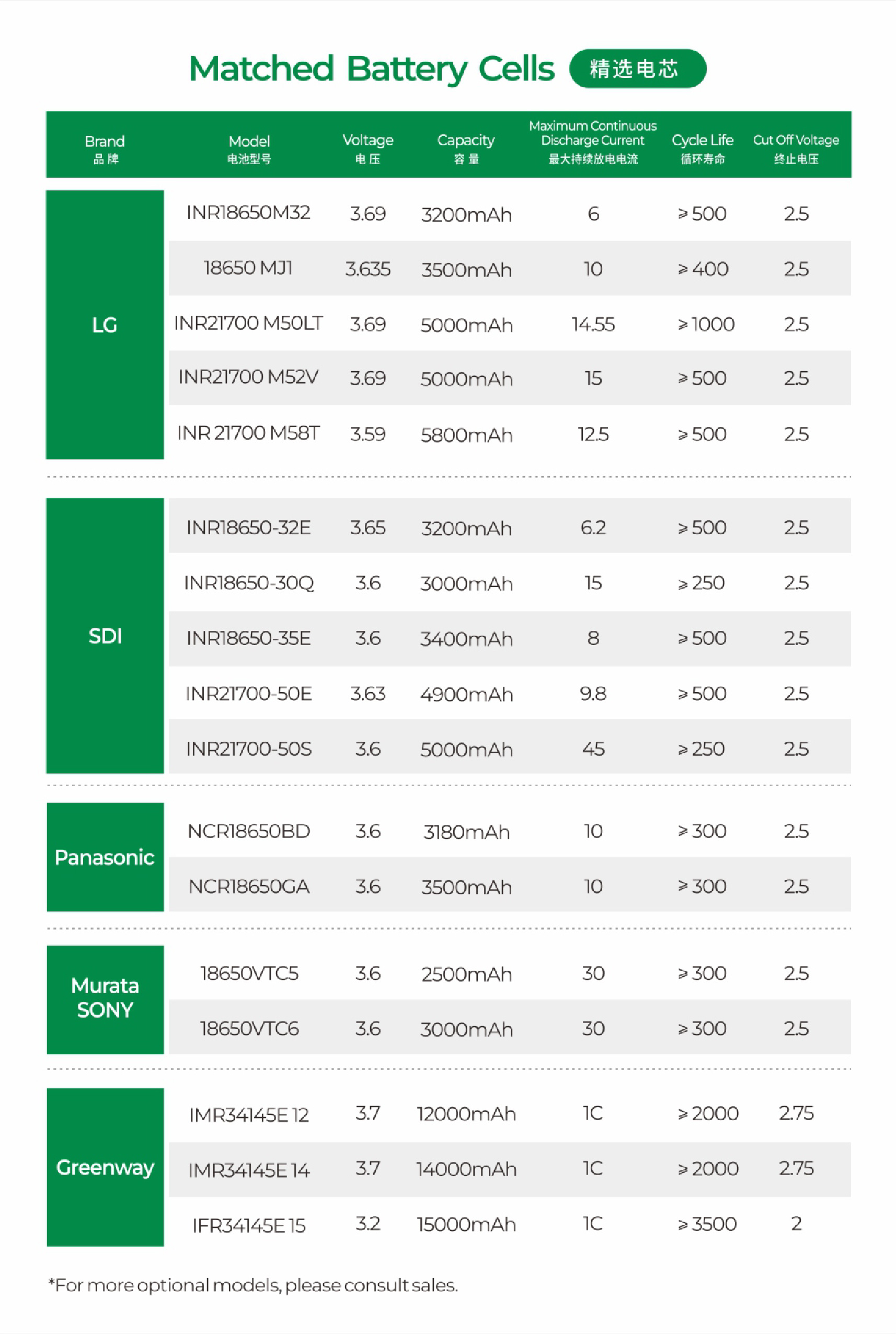
Task: Click the Matched Battery Cells title
Action: (372, 69)
